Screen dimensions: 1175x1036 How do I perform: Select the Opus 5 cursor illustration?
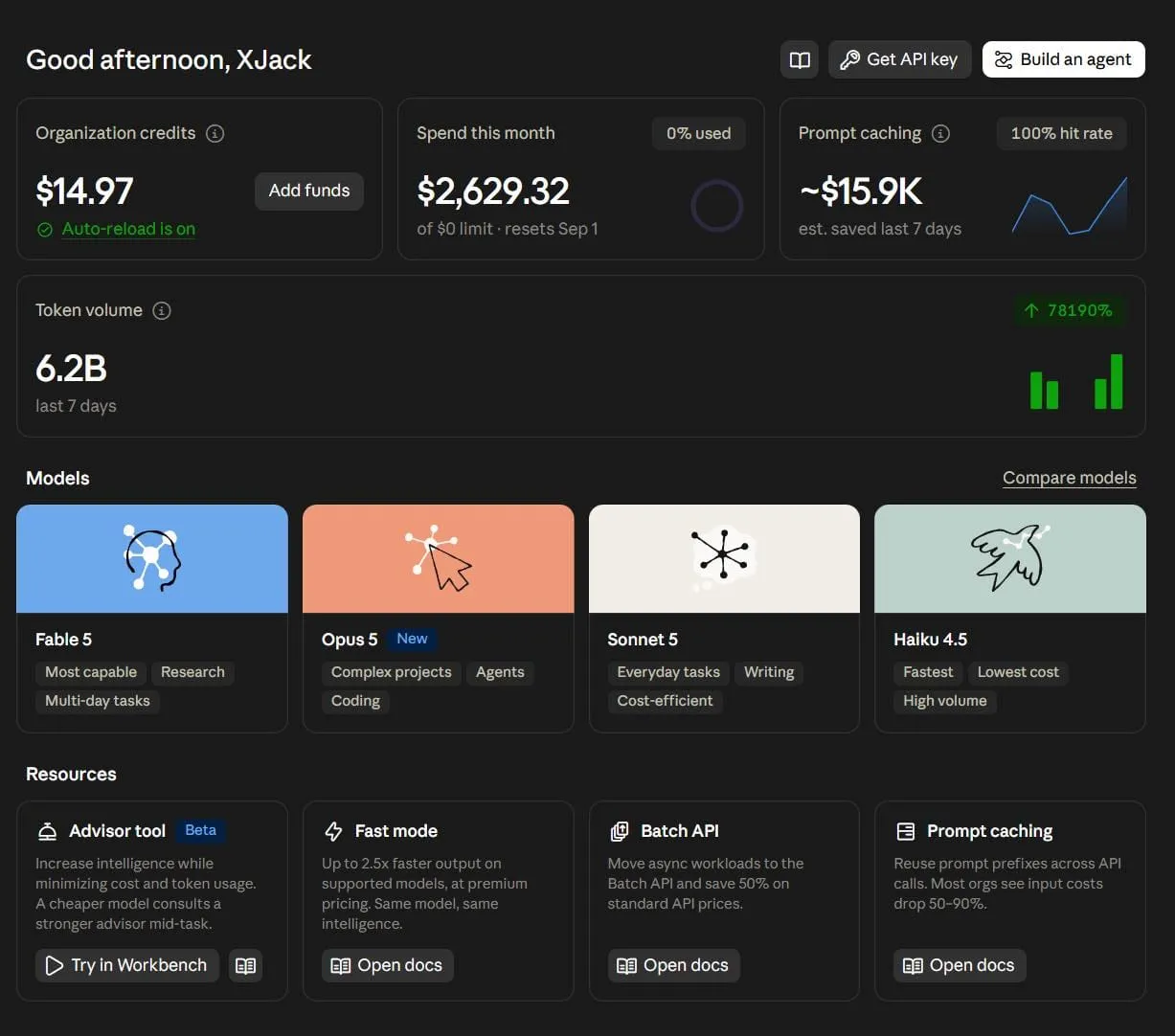439,558
